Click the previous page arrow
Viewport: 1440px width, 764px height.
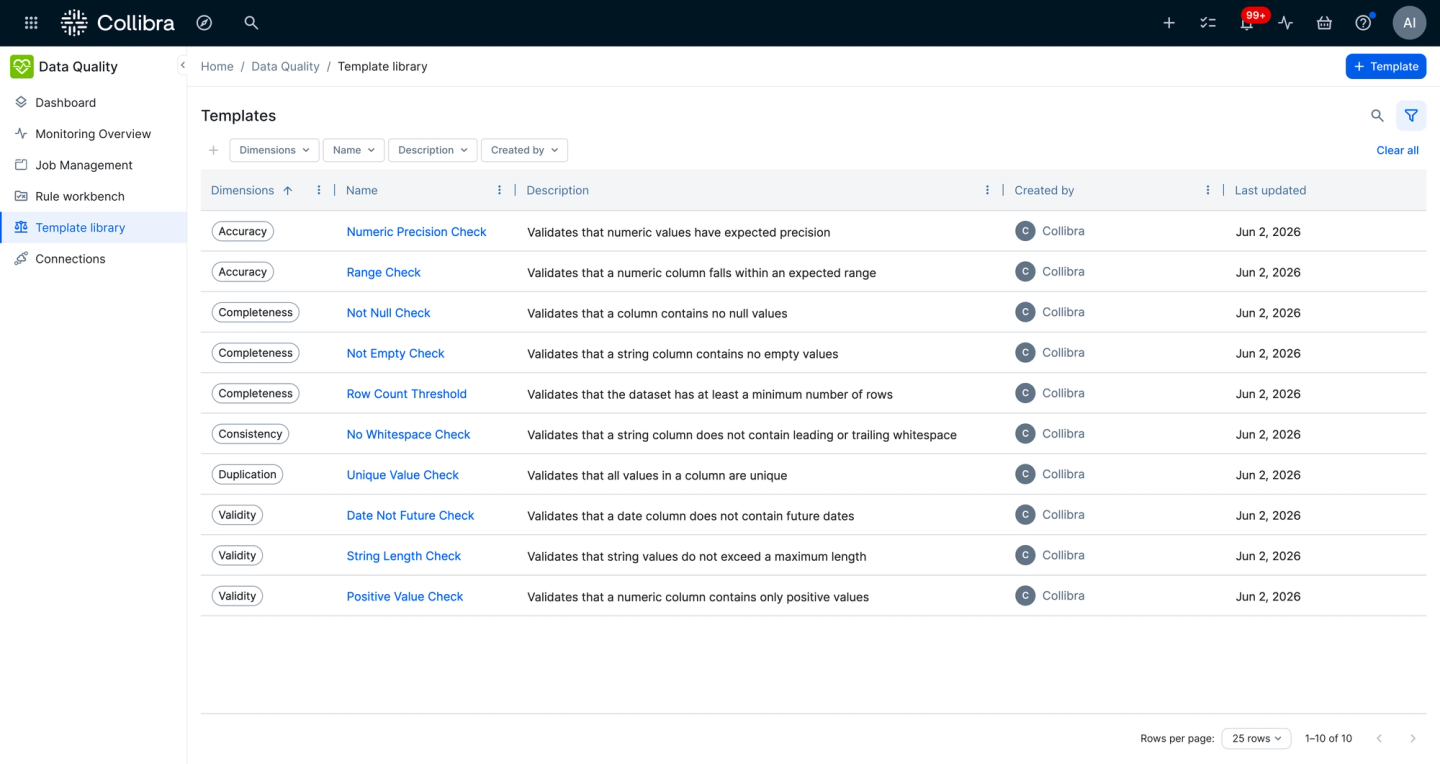(1379, 738)
